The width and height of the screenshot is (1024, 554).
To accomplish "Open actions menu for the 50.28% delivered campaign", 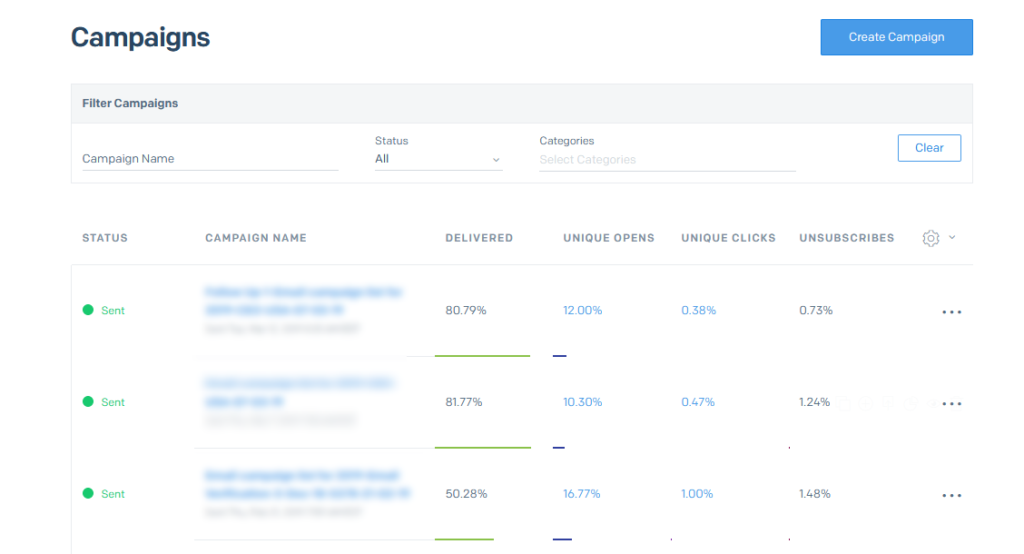I will pyautogui.click(x=952, y=495).
